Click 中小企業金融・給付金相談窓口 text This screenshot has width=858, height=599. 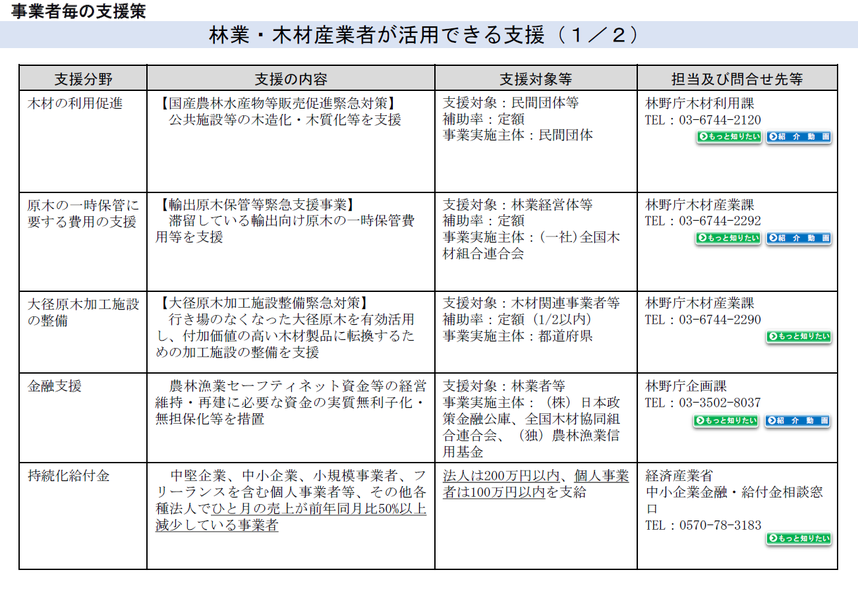coord(734,500)
